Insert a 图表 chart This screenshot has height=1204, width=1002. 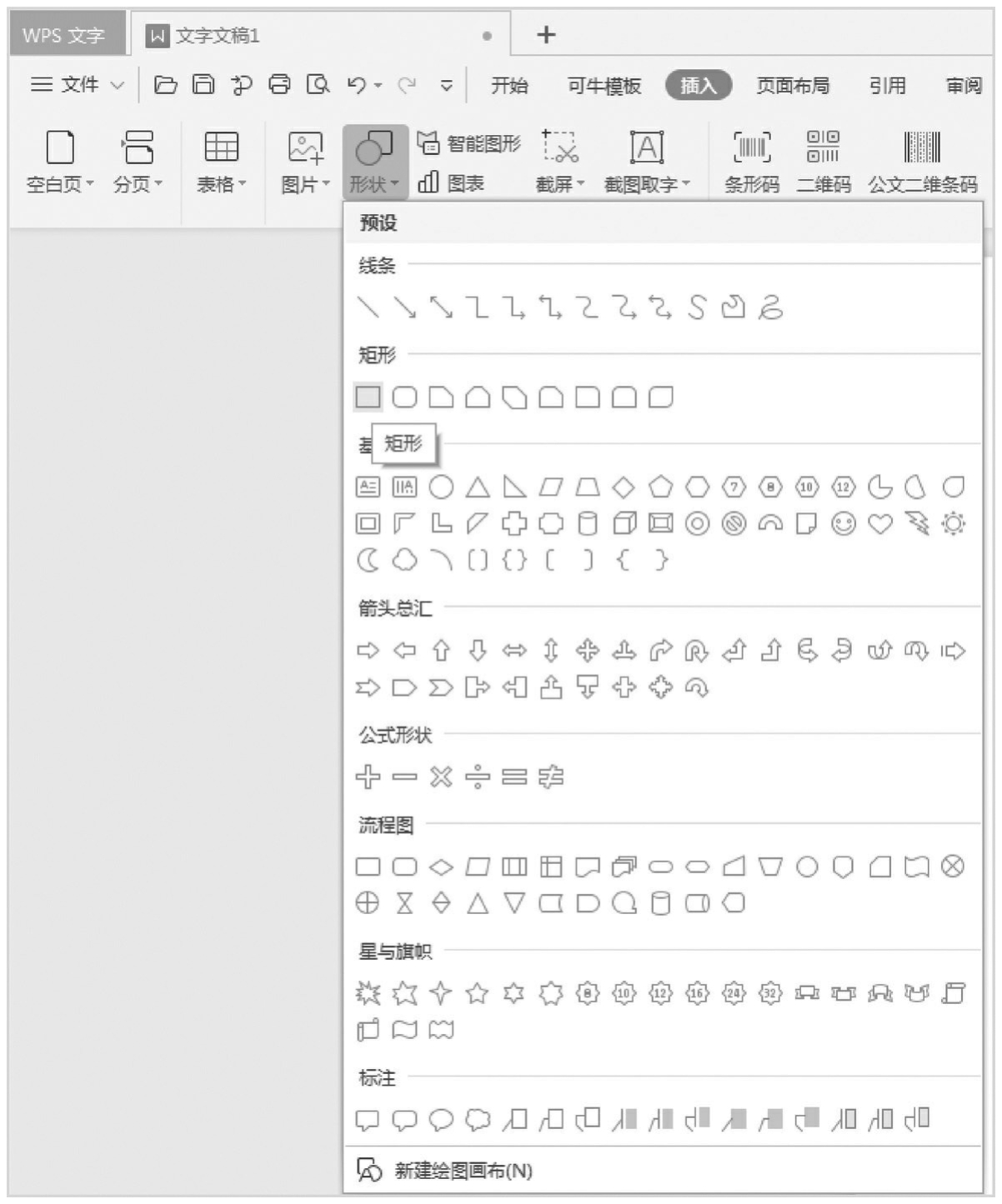pyautogui.click(x=451, y=182)
